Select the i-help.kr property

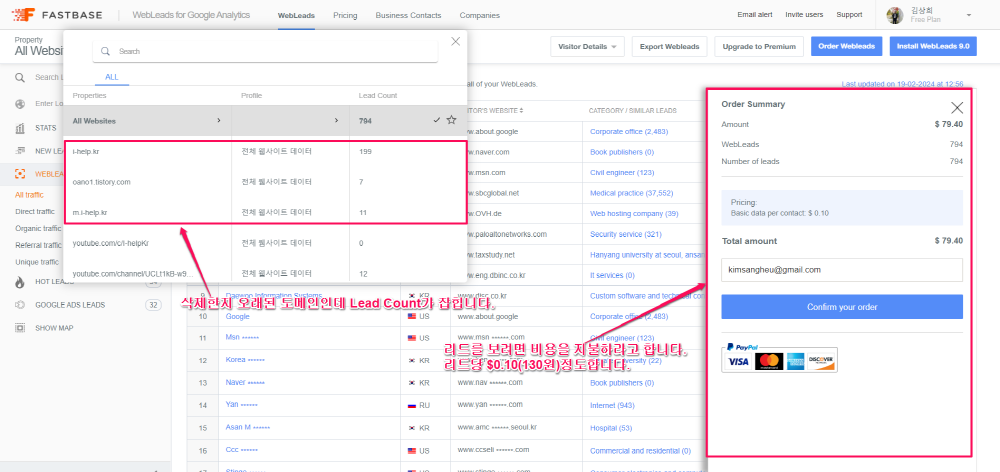[86, 151]
